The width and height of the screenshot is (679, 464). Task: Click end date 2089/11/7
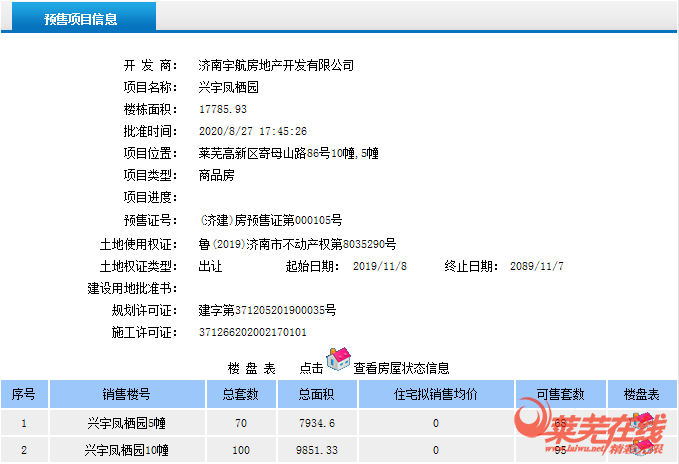(537, 266)
